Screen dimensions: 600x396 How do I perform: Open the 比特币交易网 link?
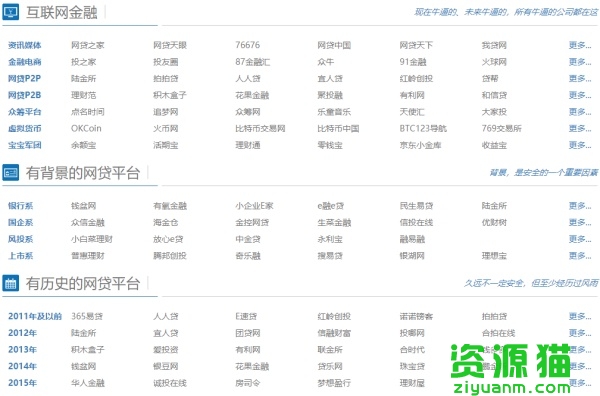click(x=260, y=129)
